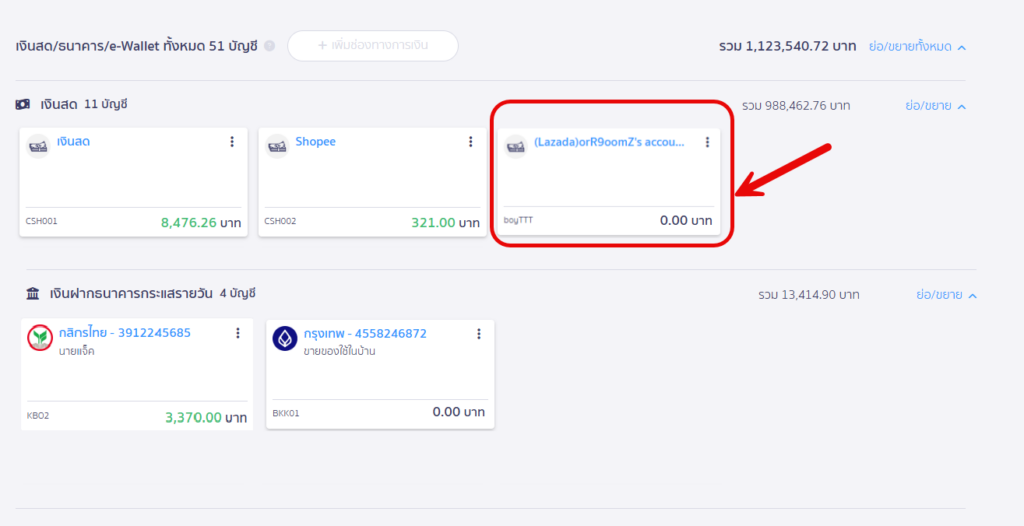Open the (Lazada)orR9oomZ's account link

(x=609, y=142)
